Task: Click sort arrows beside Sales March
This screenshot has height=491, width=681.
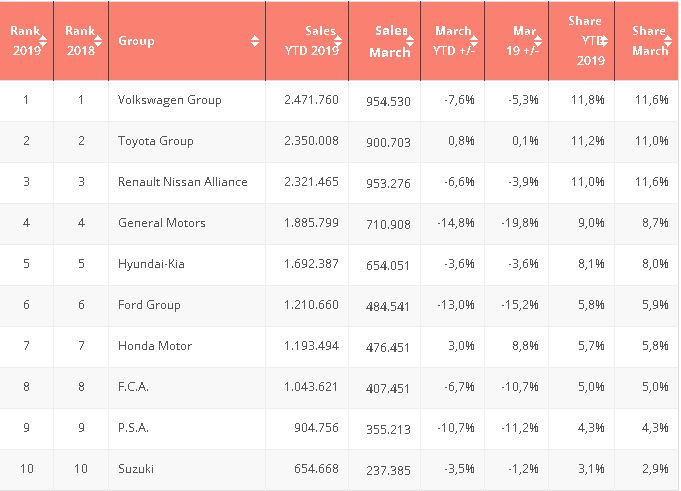Action: (x=412, y=41)
